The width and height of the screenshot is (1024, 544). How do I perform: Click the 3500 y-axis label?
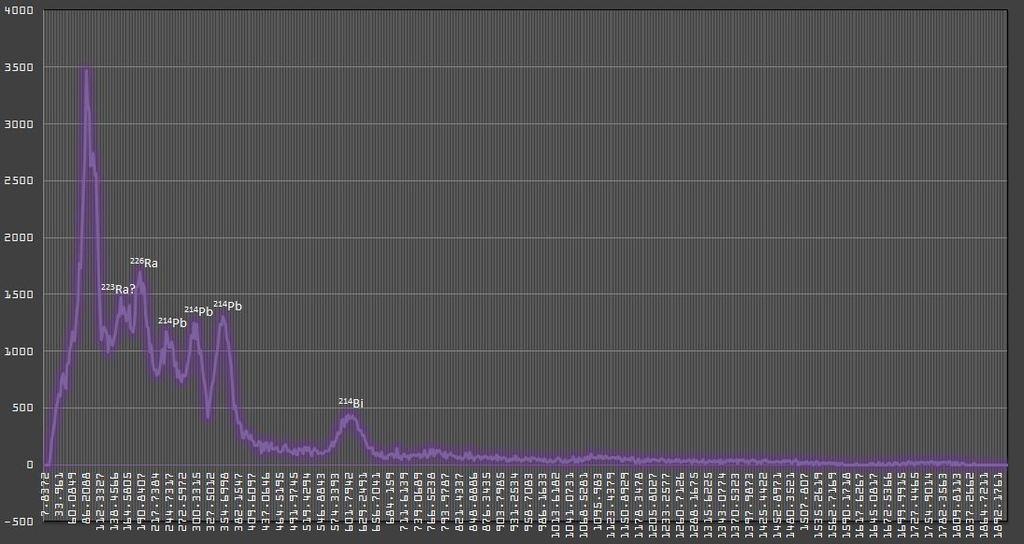coord(20,68)
